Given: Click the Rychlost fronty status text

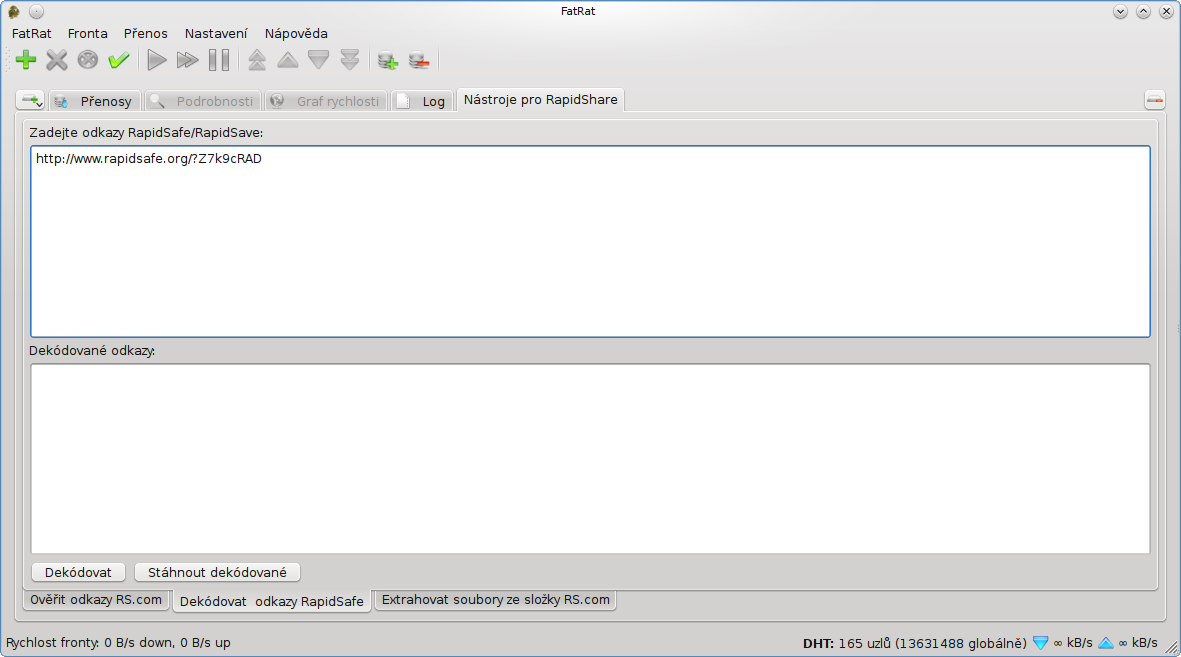Looking at the screenshot, I should [x=118, y=643].
